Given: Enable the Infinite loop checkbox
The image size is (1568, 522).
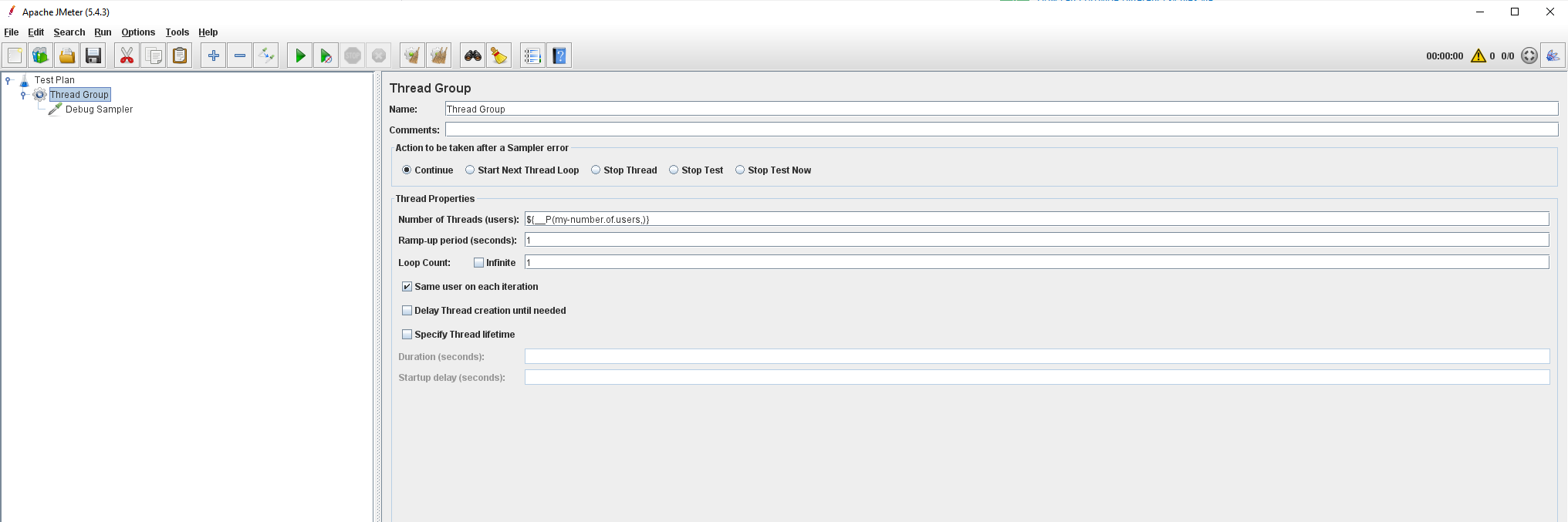Looking at the screenshot, I should pyautogui.click(x=478, y=263).
